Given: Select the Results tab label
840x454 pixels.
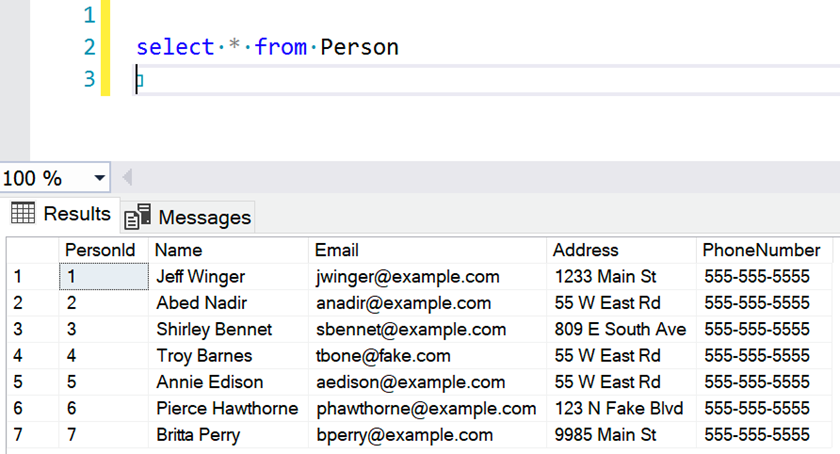Looking at the screenshot, I should [77, 214].
